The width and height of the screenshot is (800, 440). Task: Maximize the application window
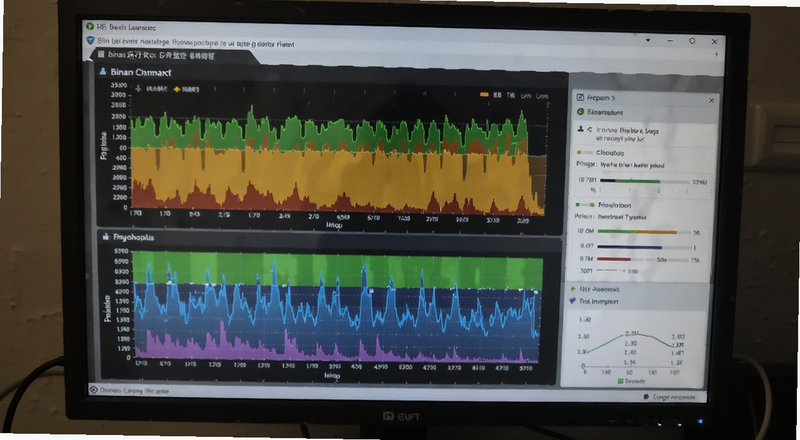(x=692, y=41)
